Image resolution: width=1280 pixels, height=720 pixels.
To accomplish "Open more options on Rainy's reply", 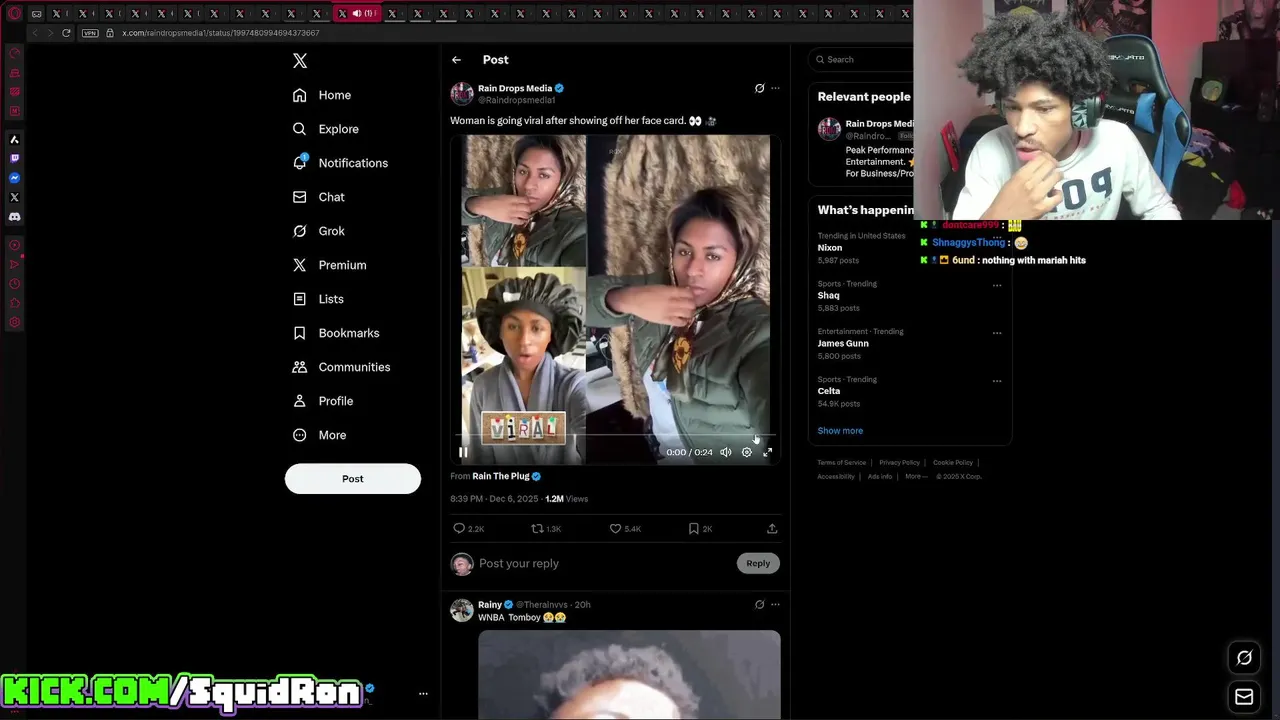I will [x=775, y=604].
